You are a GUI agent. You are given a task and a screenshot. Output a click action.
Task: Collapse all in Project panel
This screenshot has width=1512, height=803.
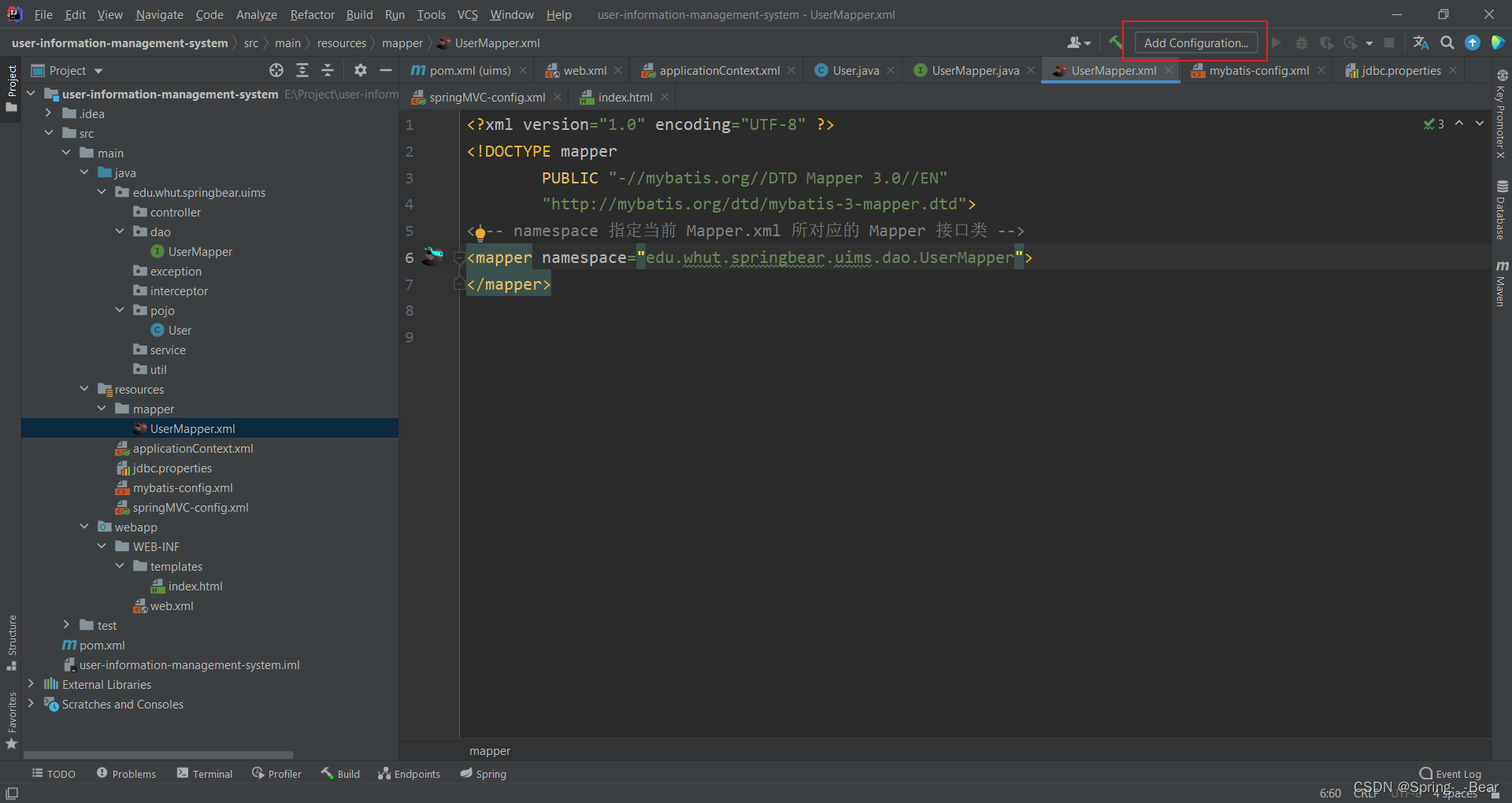(328, 71)
